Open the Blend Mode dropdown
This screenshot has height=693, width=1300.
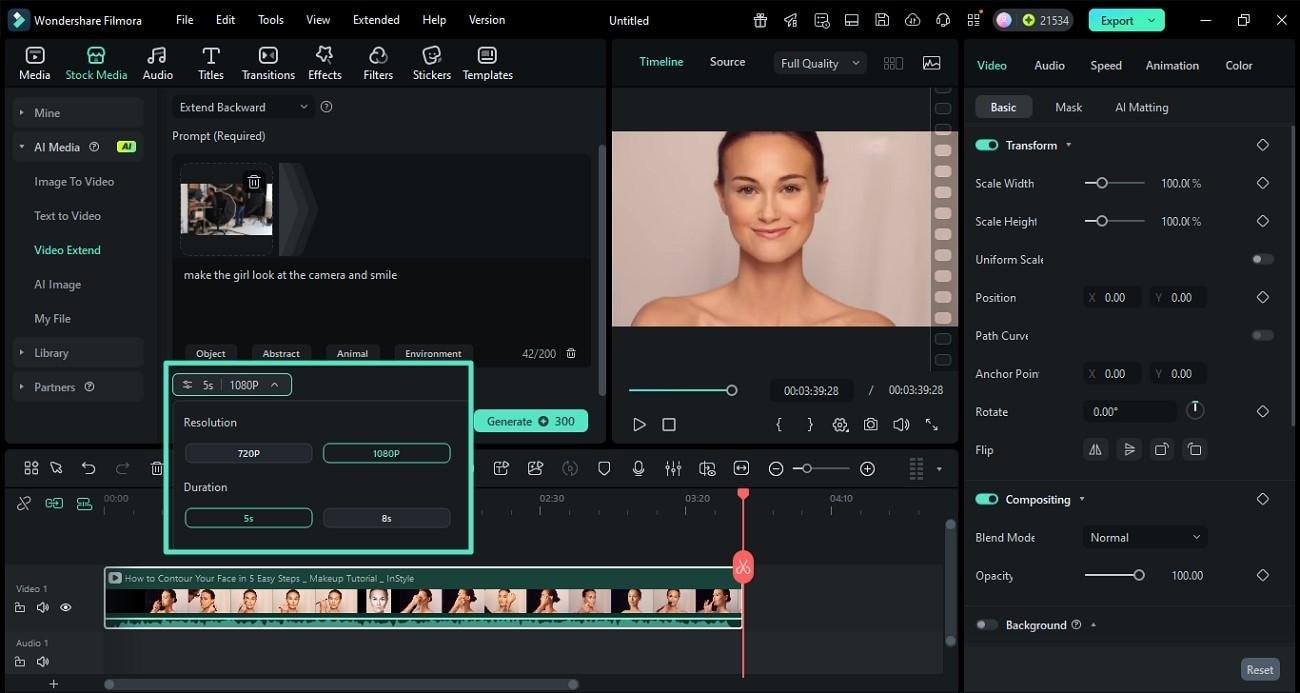click(1143, 537)
